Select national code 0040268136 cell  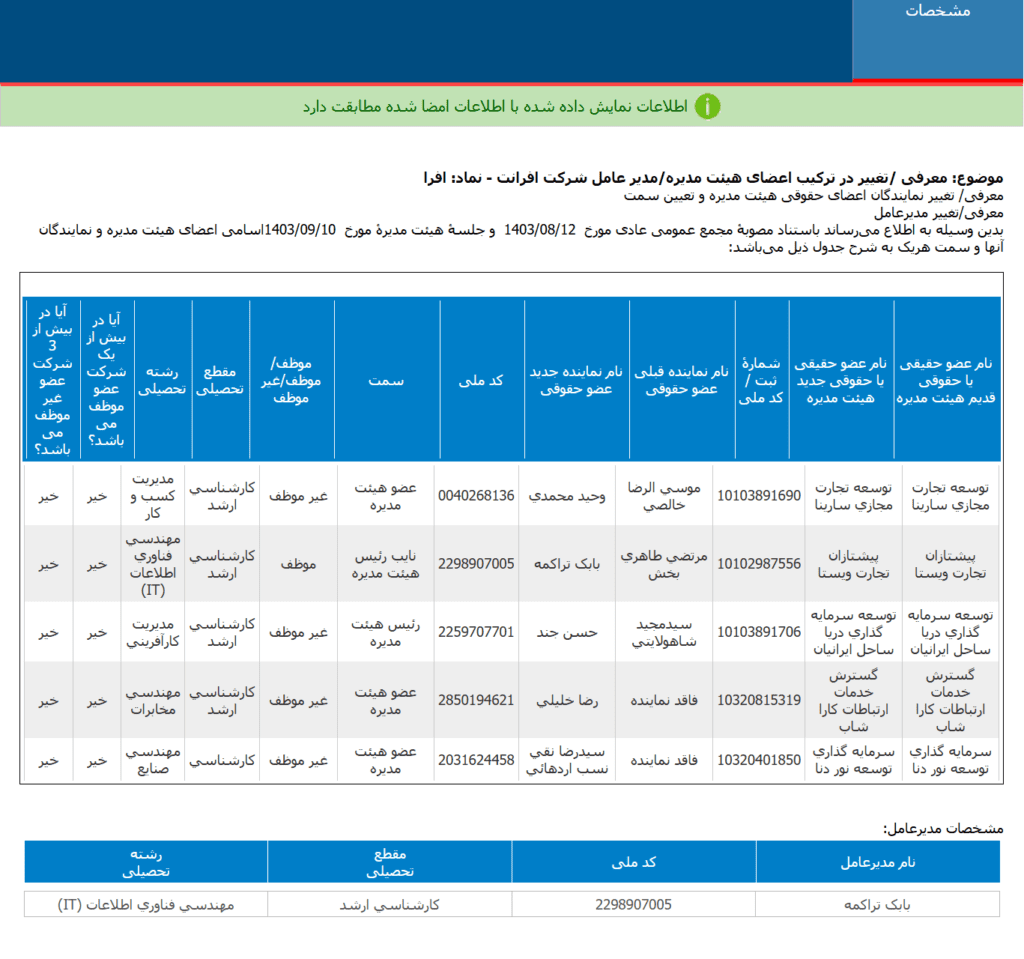pos(476,495)
